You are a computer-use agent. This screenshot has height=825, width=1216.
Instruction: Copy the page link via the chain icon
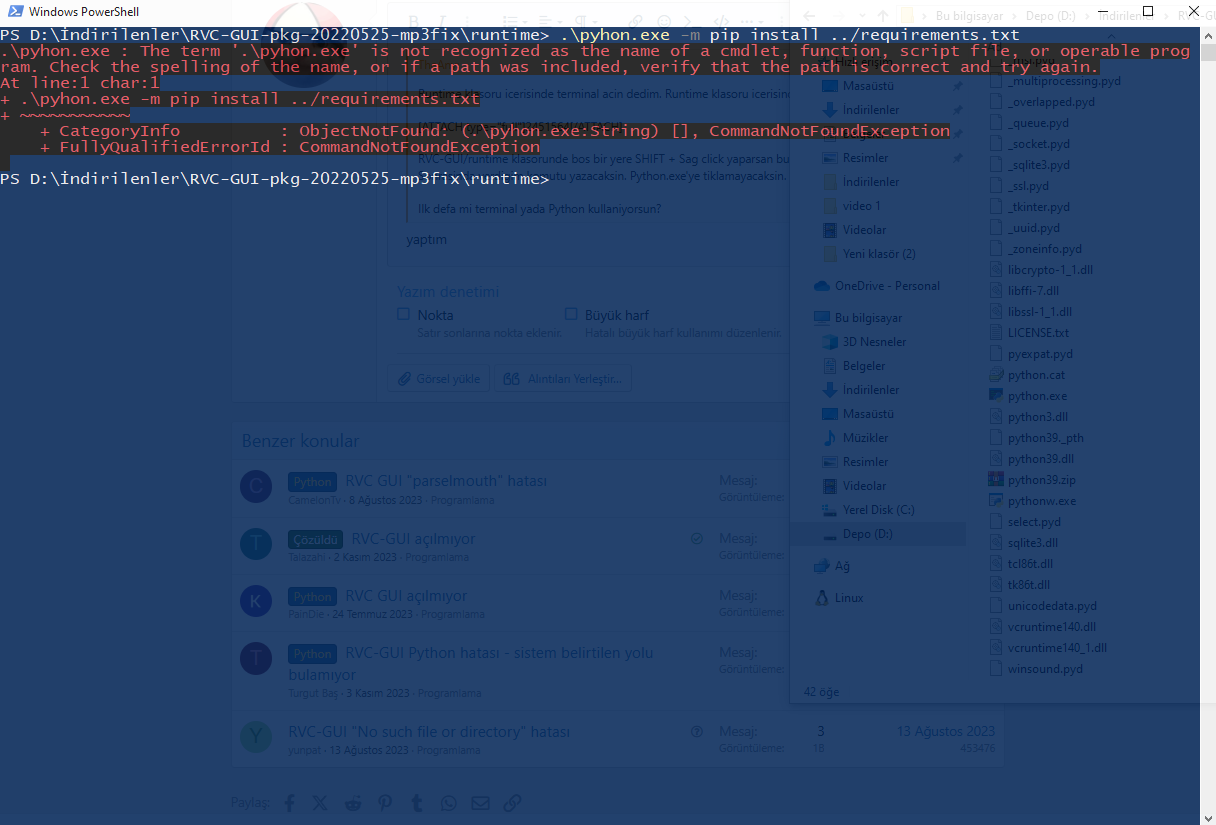[x=512, y=803]
